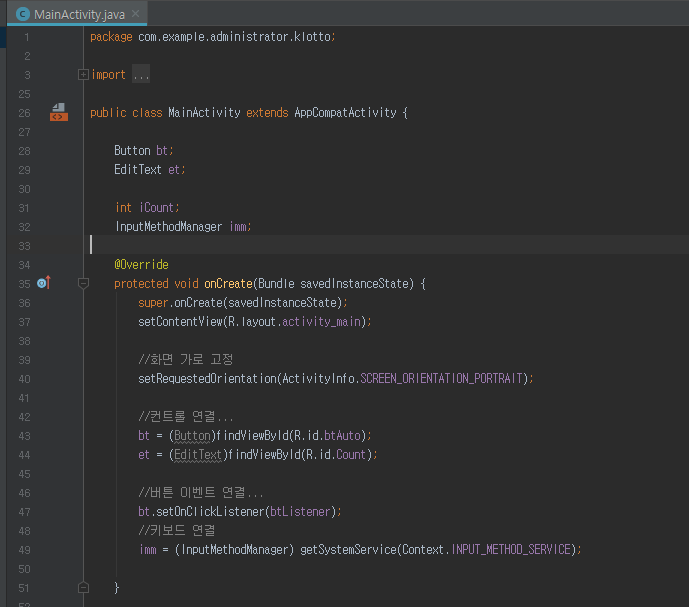Click InputMethodManager type on line 32
This screenshot has height=607, width=689.
(x=169, y=227)
